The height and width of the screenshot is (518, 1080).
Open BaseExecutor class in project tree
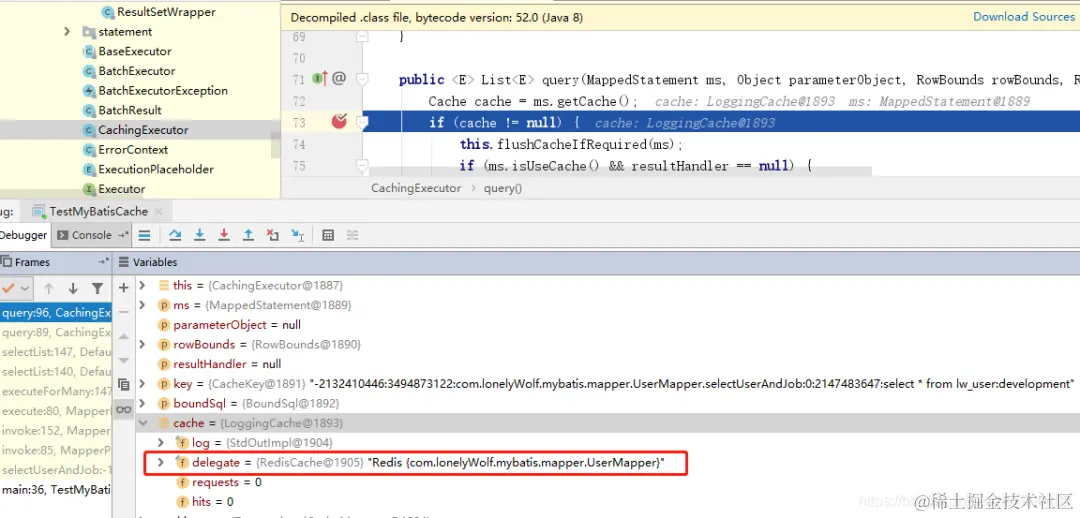135,51
